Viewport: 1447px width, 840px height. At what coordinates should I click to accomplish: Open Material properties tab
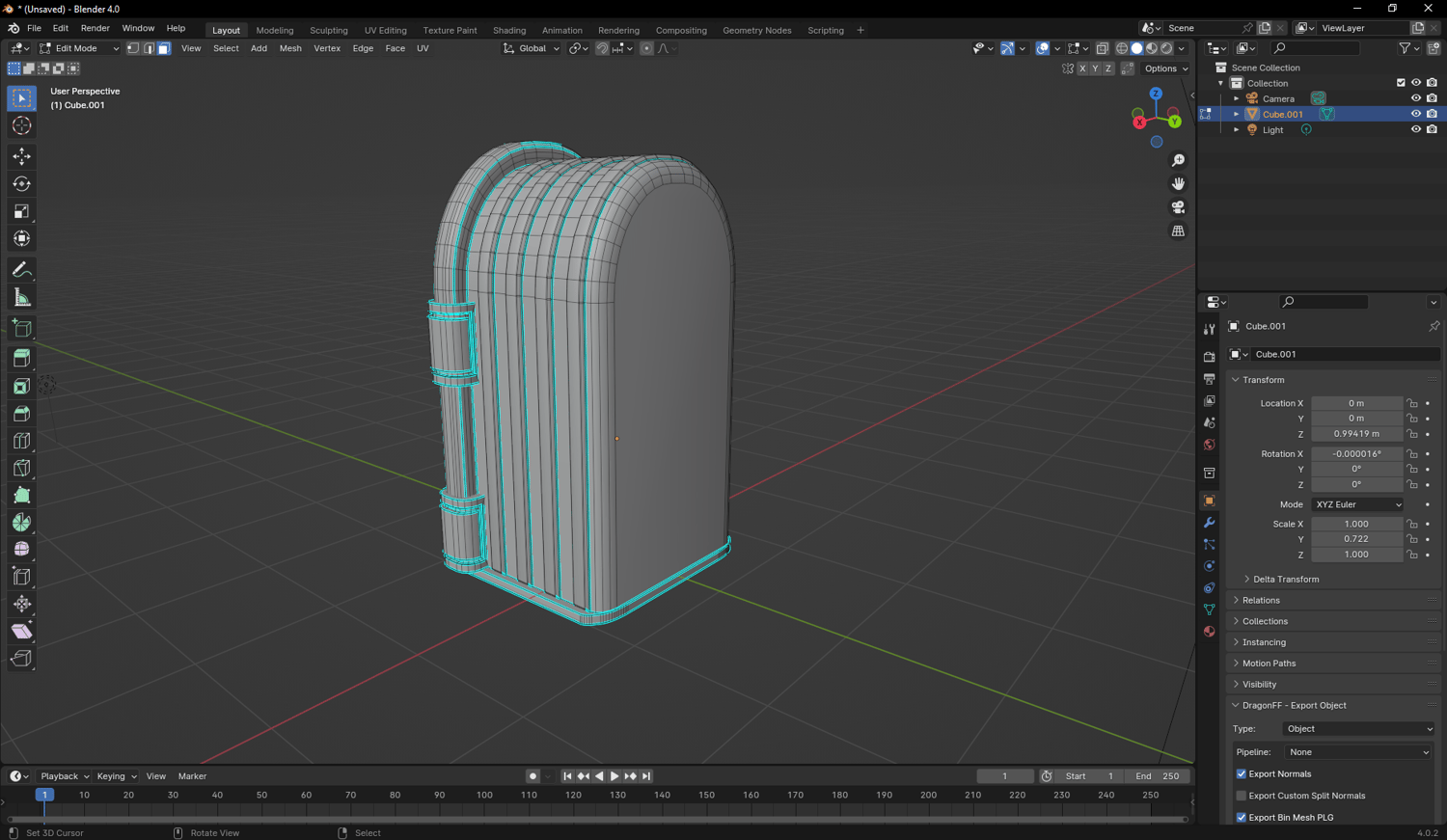(x=1209, y=632)
